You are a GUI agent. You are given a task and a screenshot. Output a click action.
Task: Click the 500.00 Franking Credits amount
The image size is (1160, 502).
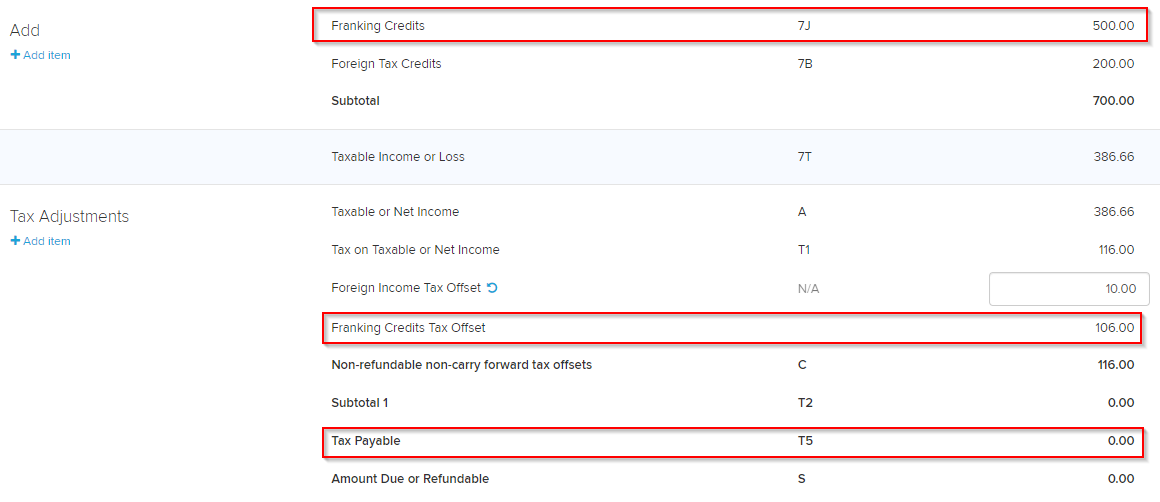click(x=1113, y=25)
